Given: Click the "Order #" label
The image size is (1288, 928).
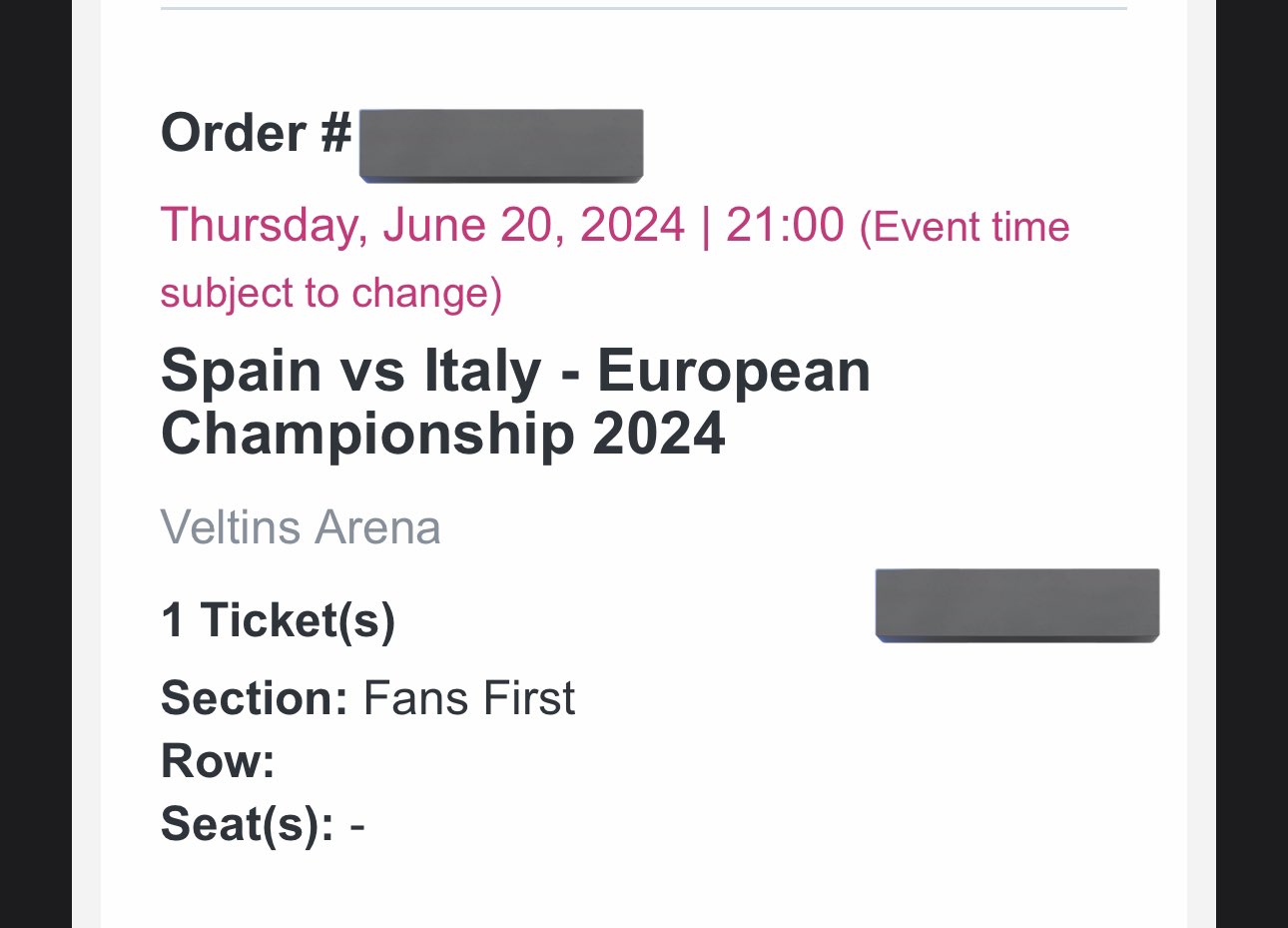Looking at the screenshot, I should [x=256, y=134].
